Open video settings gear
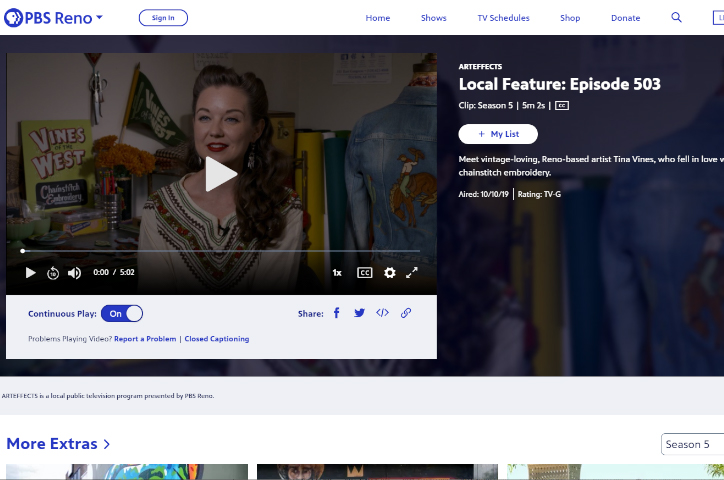This screenshot has width=724, height=480. pos(390,273)
